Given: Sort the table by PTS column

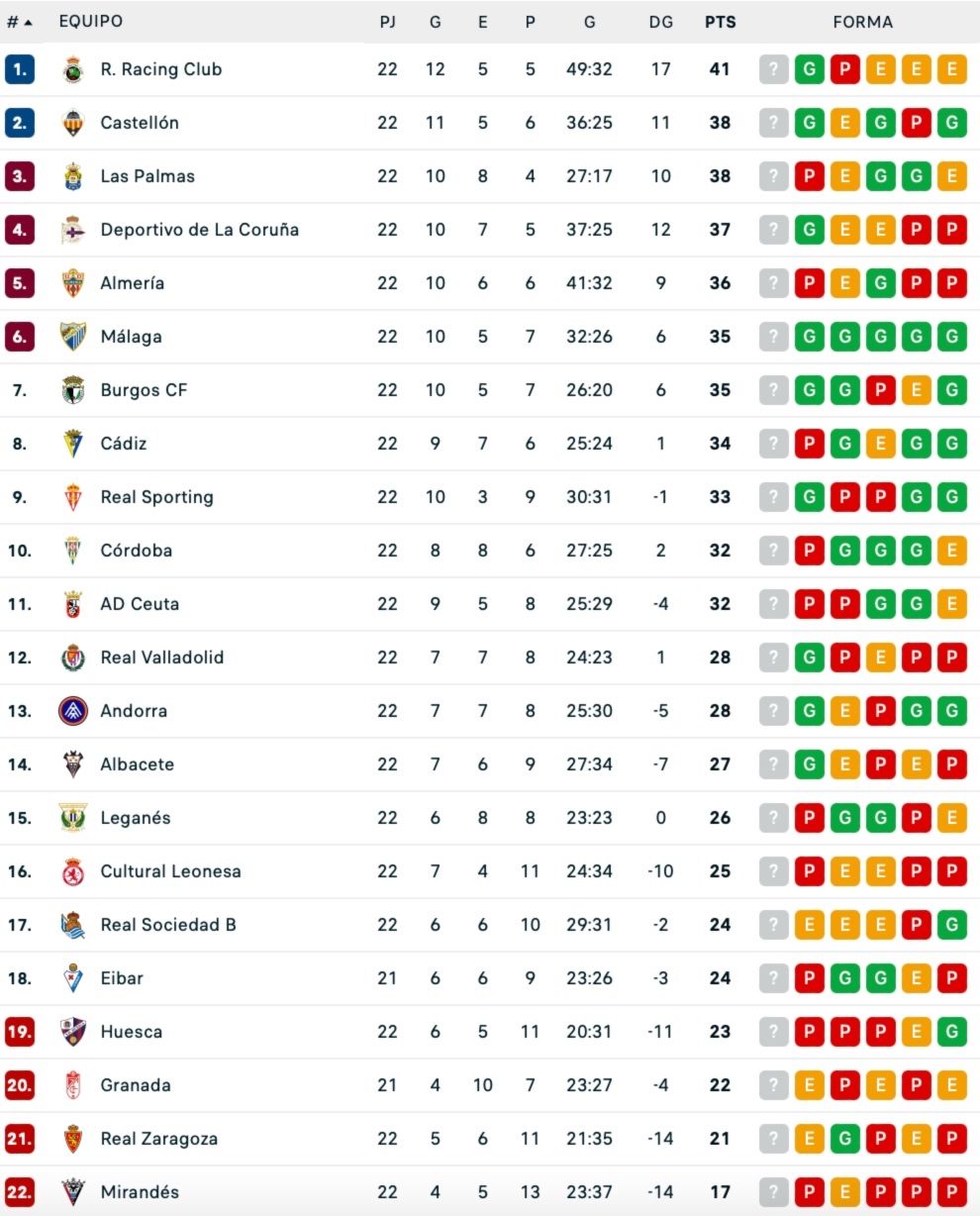Looking at the screenshot, I should [721, 21].
